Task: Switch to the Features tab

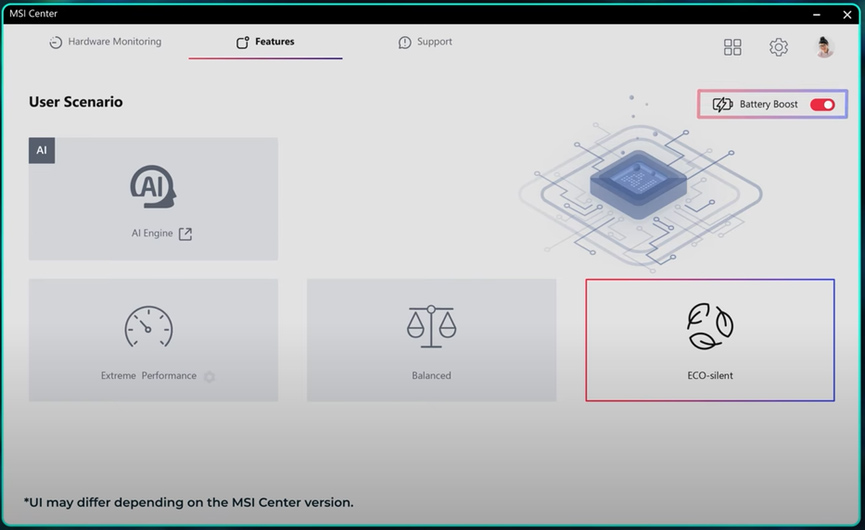Action: (265, 42)
